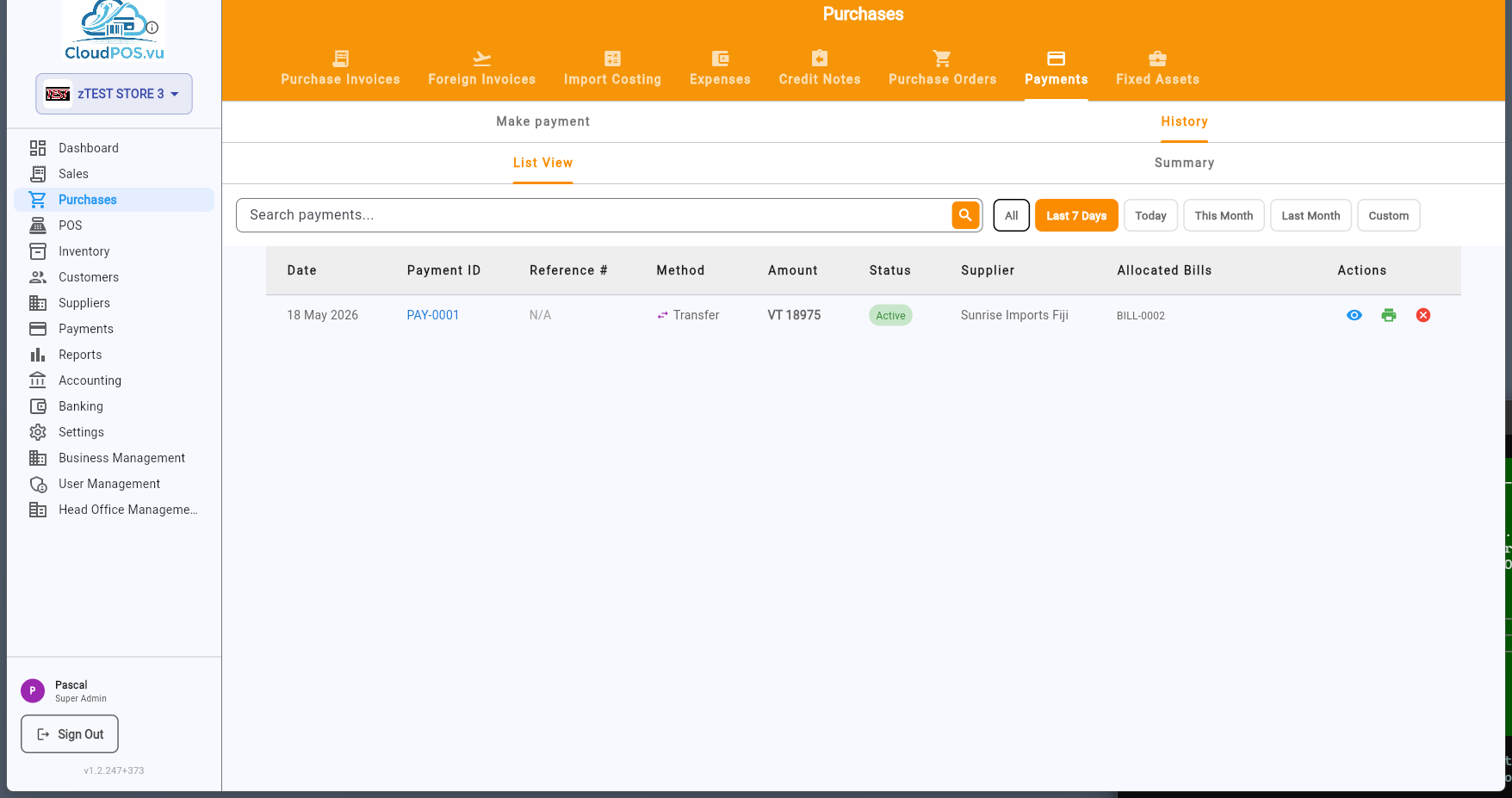View payment PAY-0001 via eye icon
The width and height of the screenshot is (1512, 798).
(1354, 315)
